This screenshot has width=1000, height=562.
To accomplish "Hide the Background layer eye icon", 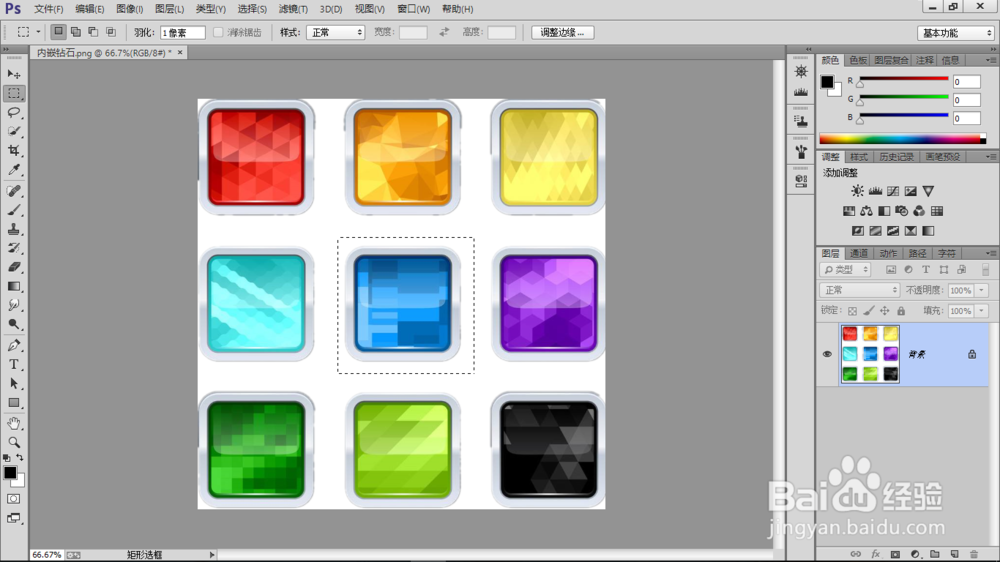I will click(827, 354).
